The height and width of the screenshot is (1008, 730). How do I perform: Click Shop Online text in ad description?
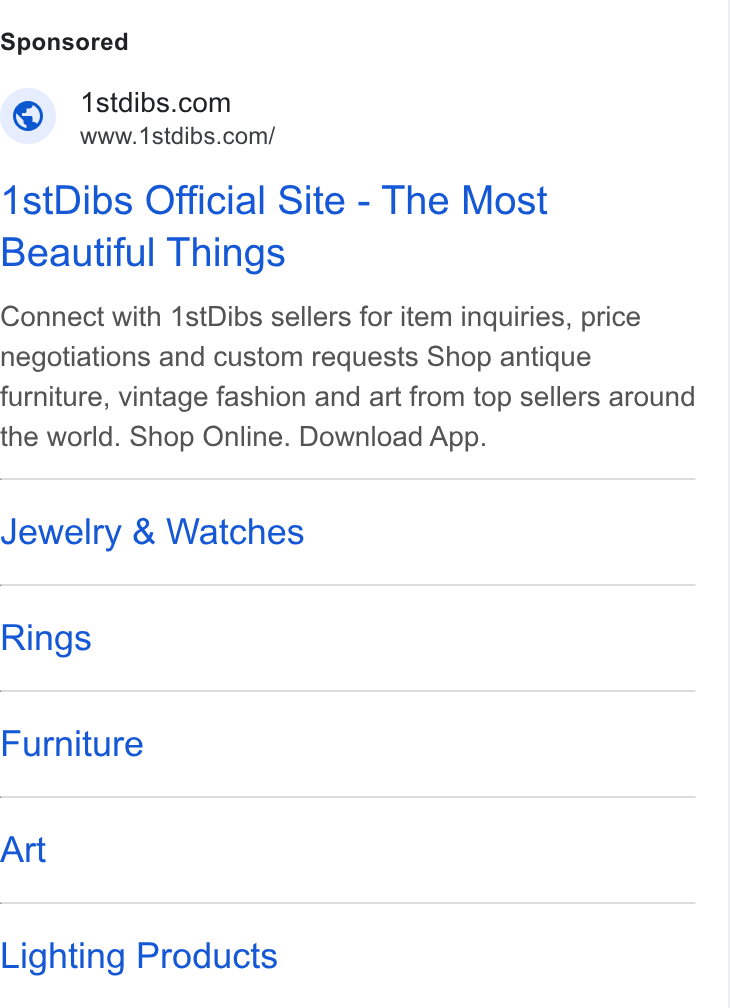[x=209, y=437]
